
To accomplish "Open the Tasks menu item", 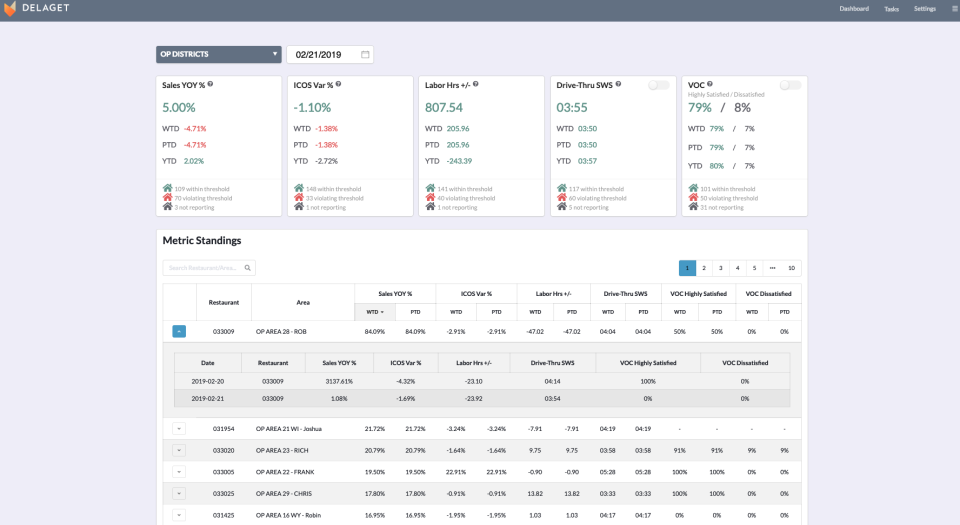I will [x=891, y=9].
